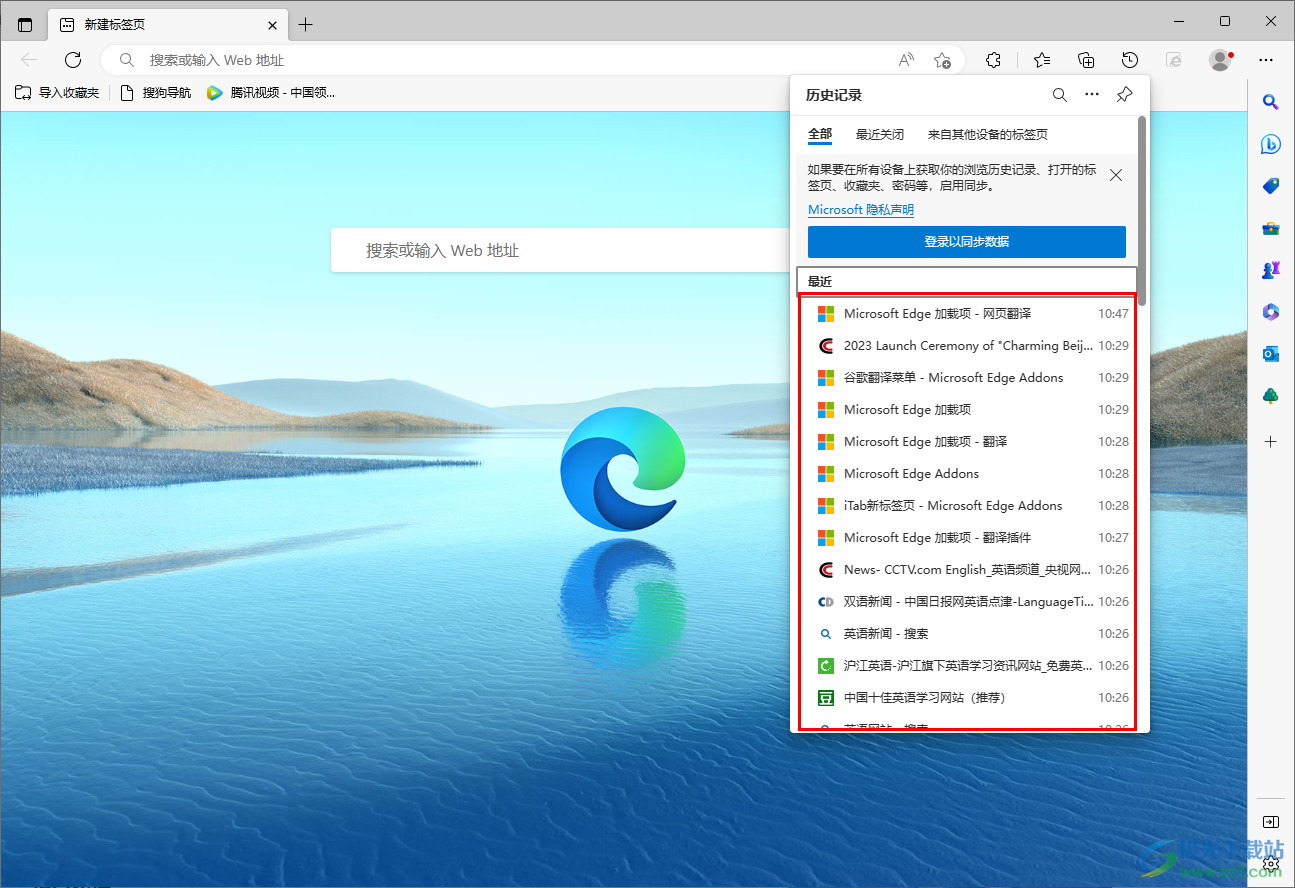This screenshot has width=1295, height=888.
Task: Add this page to favorites star icon
Action: click(x=942, y=60)
